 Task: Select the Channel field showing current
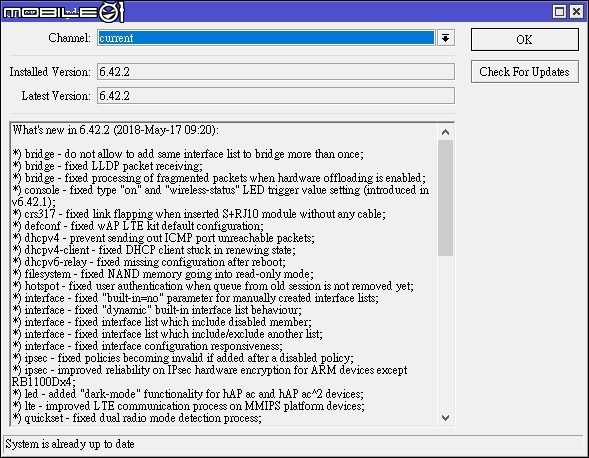click(266, 38)
